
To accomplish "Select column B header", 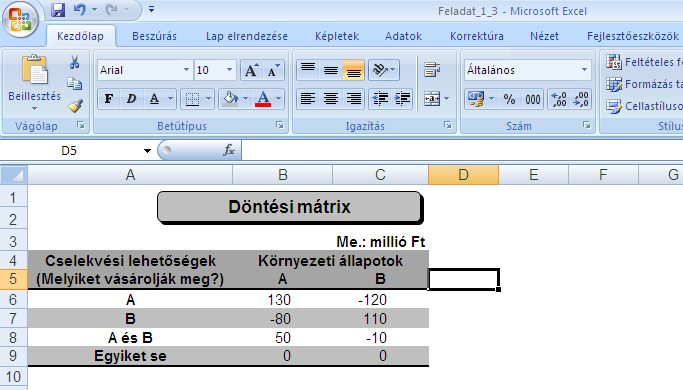I will click(283, 175).
